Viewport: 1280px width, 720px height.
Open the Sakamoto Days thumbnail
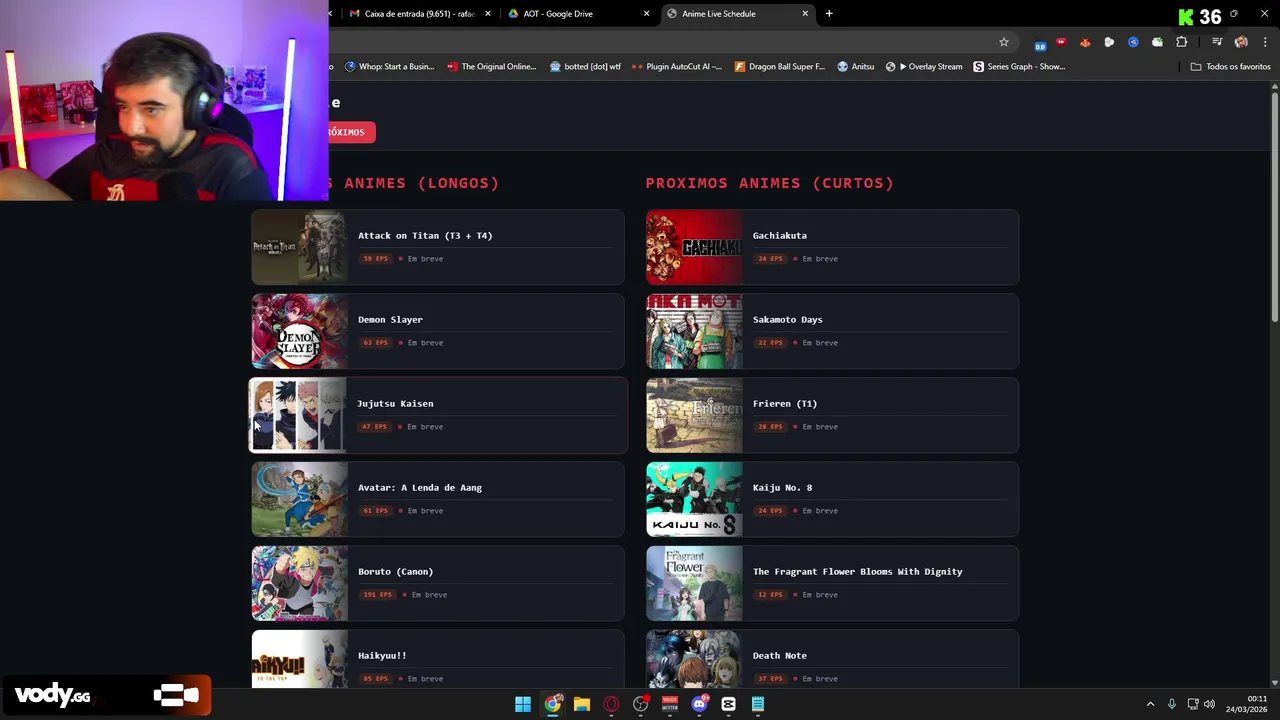coord(694,331)
